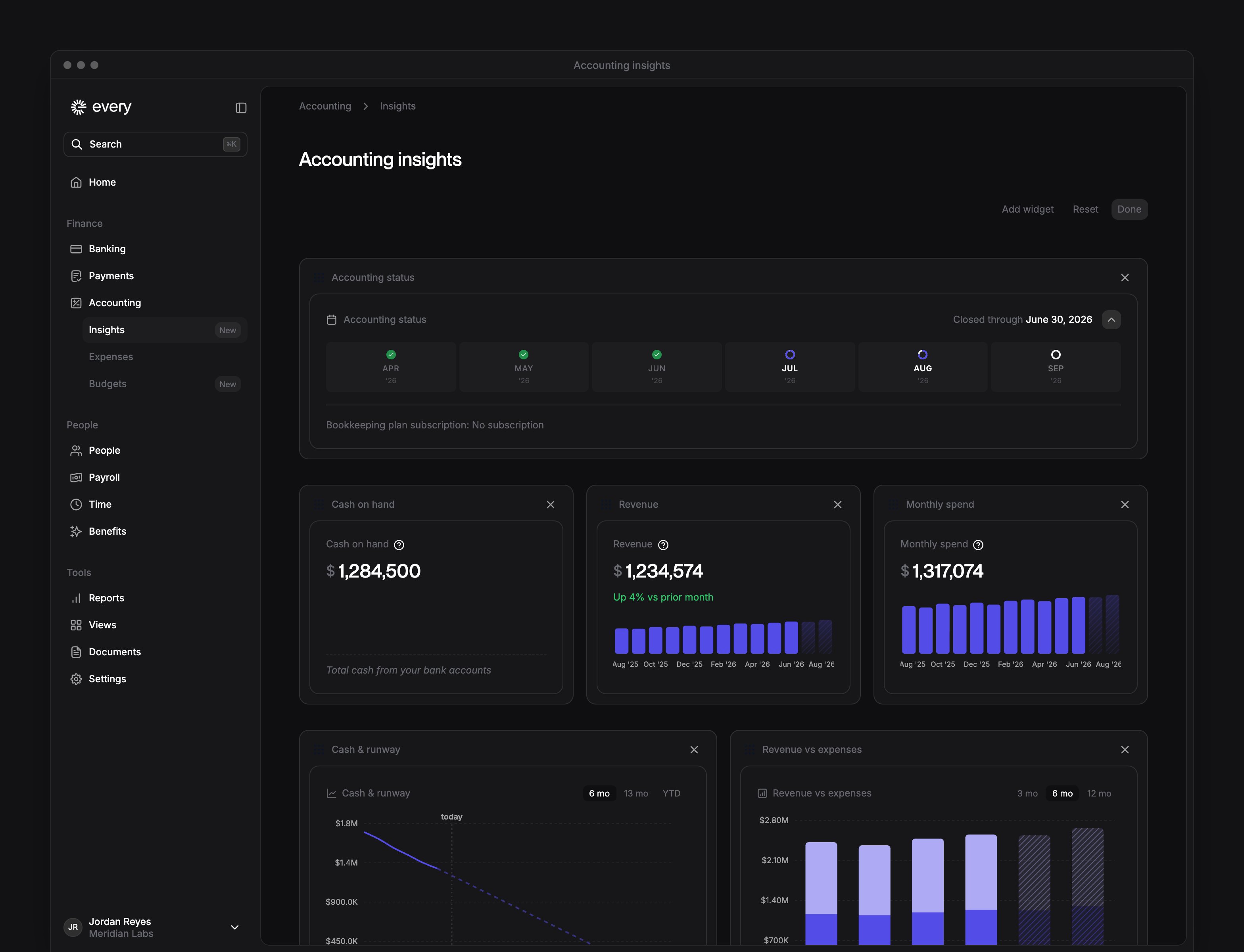Open the Documents file icon
1244x952 pixels.
click(x=76, y=652)
